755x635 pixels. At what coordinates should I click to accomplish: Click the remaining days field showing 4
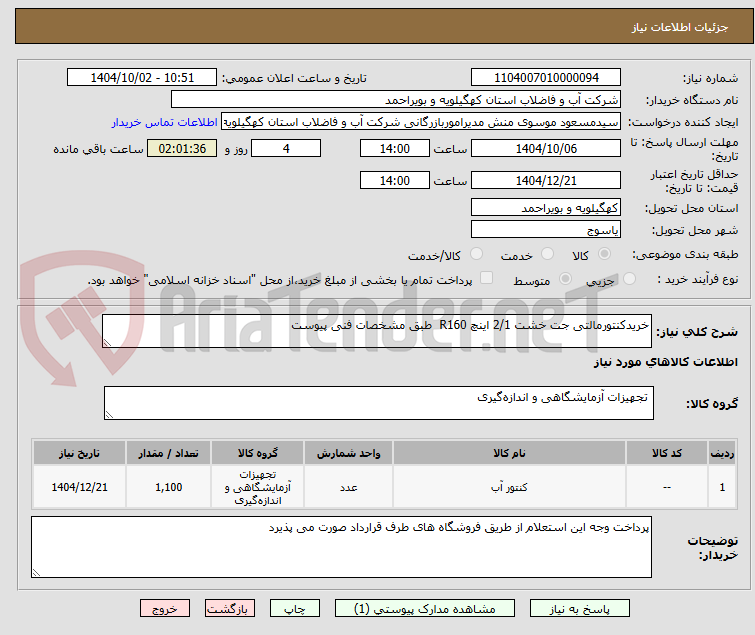click(x=286, y=148)
